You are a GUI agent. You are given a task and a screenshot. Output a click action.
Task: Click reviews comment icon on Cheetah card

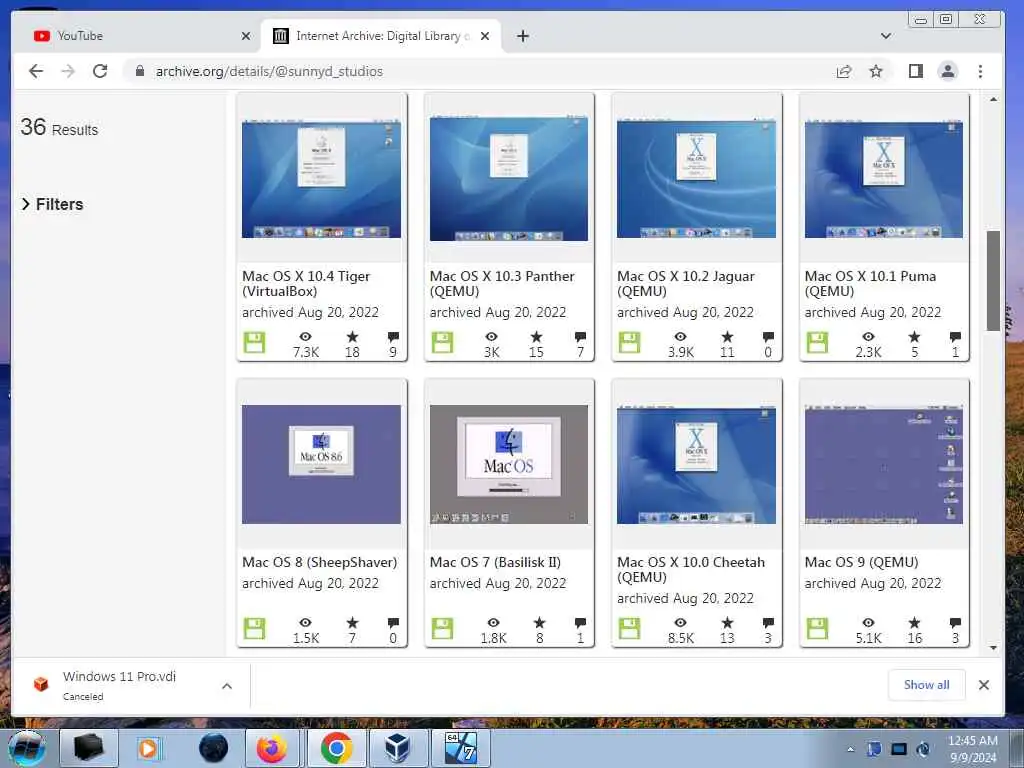[768, 623]
